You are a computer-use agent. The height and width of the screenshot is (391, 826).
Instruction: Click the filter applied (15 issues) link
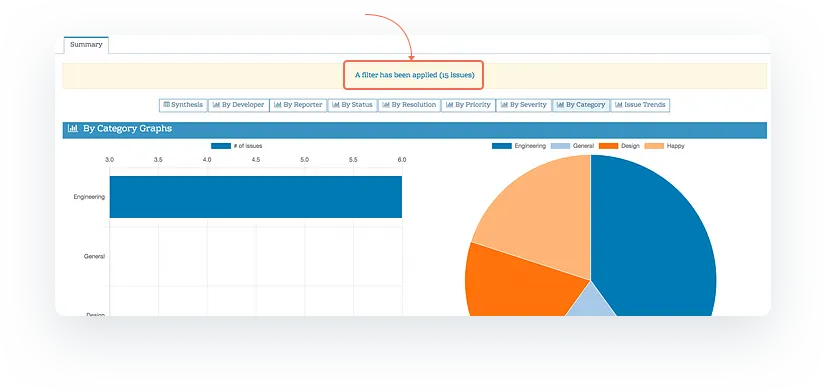tap(414, 75)
